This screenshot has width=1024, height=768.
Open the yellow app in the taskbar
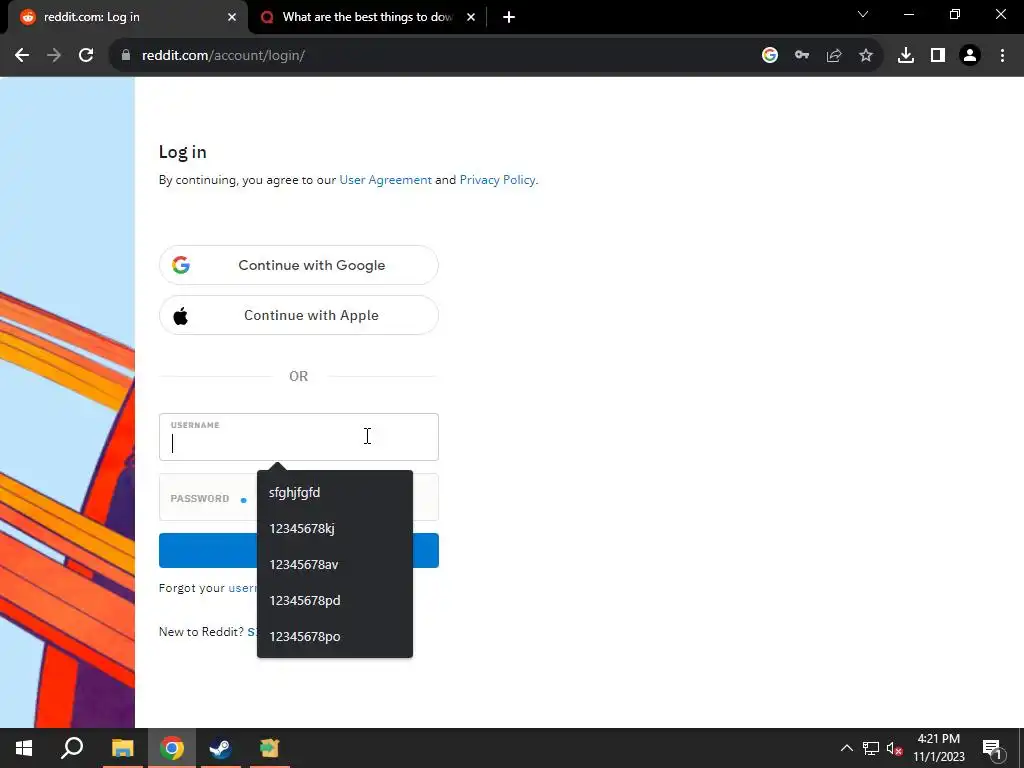pos(269,748)
